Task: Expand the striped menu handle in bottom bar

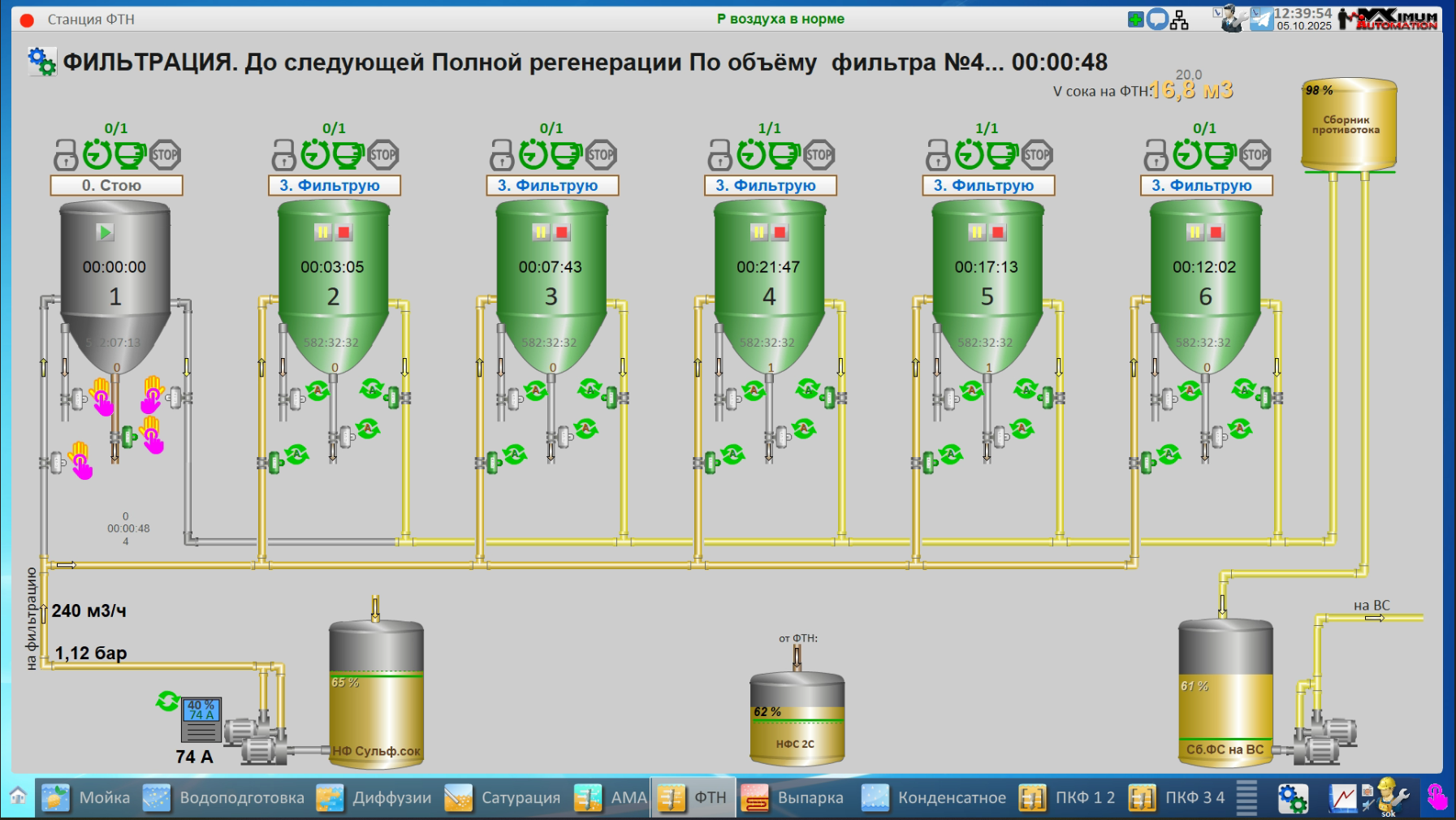Action: (1246, 798)
